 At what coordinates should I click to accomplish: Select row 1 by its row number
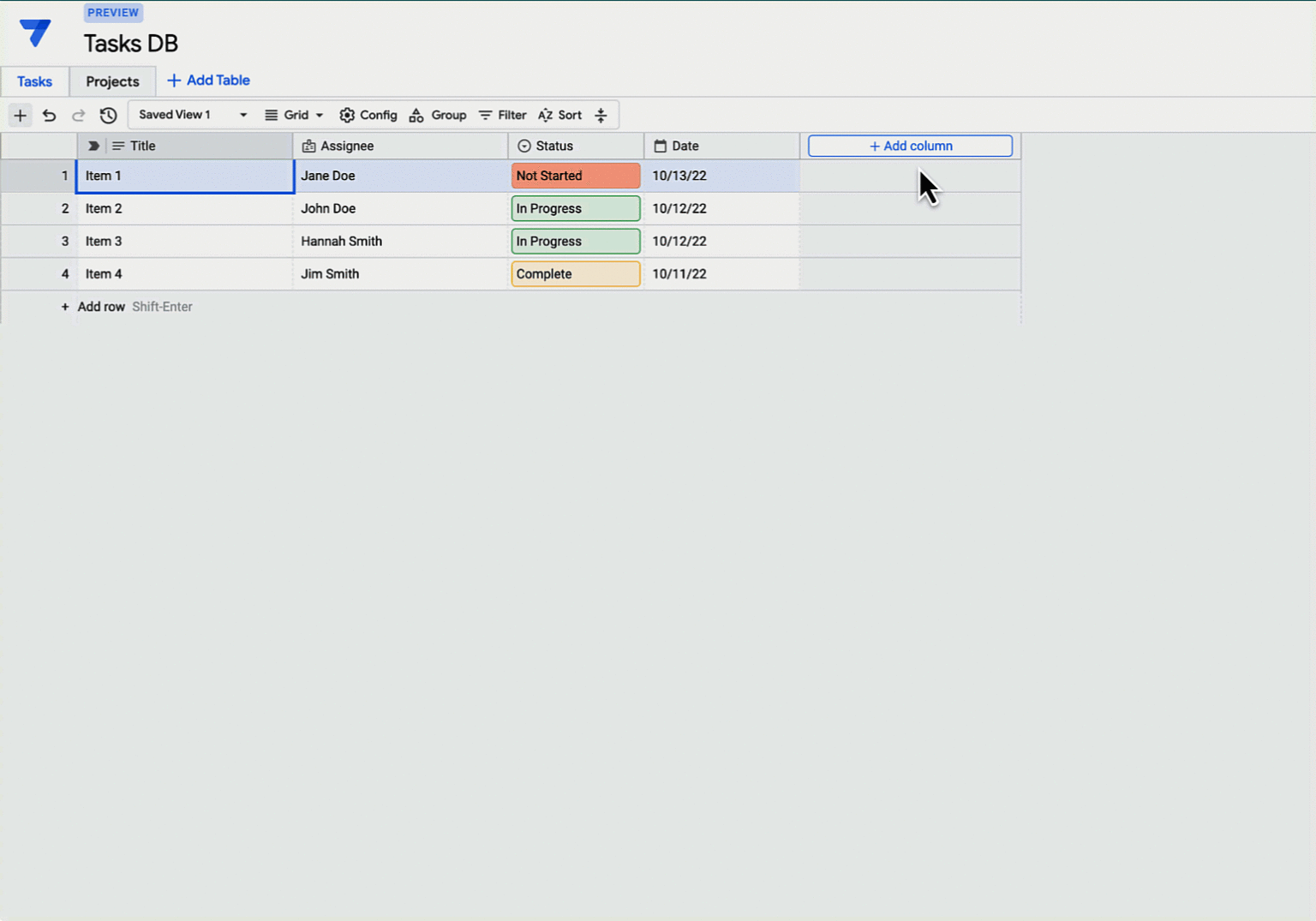(65, 176)
